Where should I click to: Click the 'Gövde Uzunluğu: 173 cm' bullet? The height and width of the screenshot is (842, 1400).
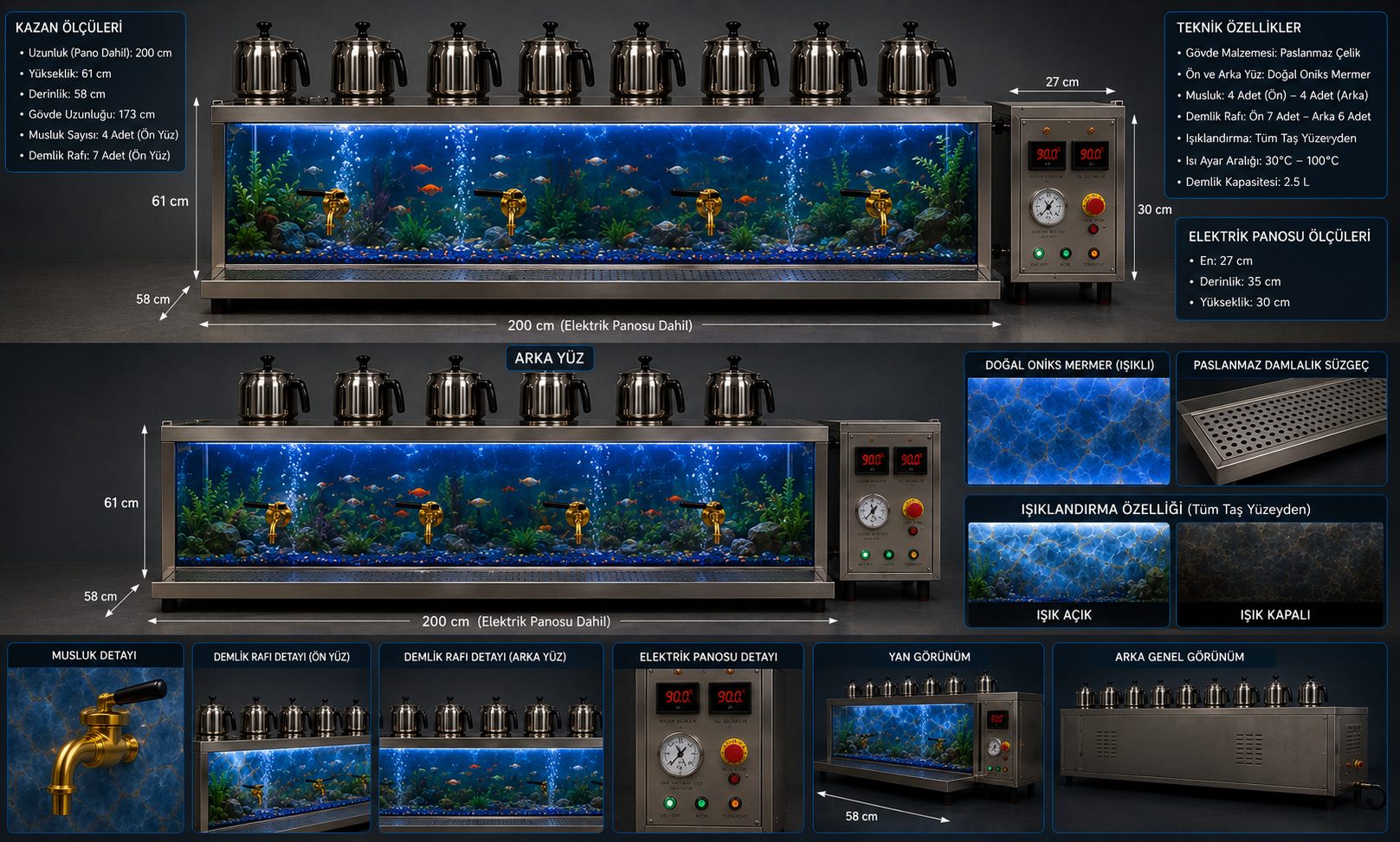tap(91, 114)
